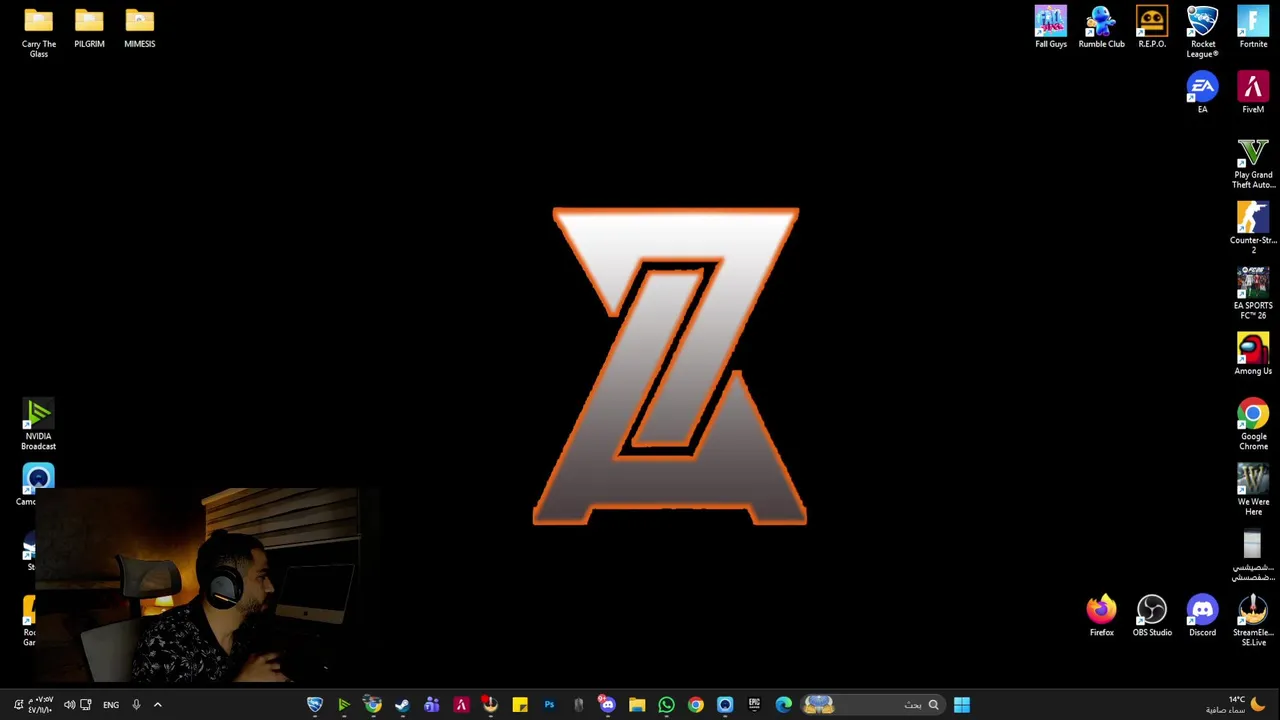This screenshot has width=1280, height=720.
Task: Open the notification bell in the tray
Action: (17, 705)
